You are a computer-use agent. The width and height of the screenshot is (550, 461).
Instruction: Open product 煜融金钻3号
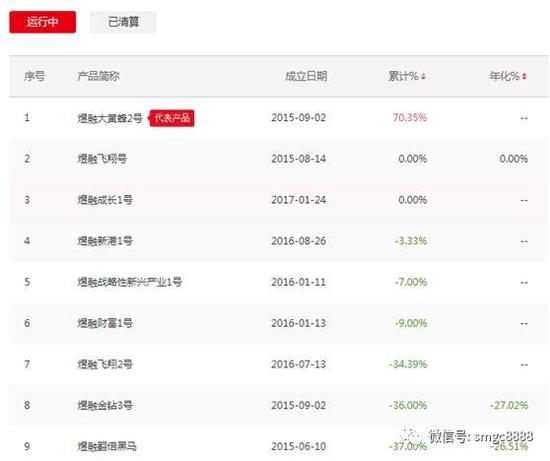tap(105, 405)
